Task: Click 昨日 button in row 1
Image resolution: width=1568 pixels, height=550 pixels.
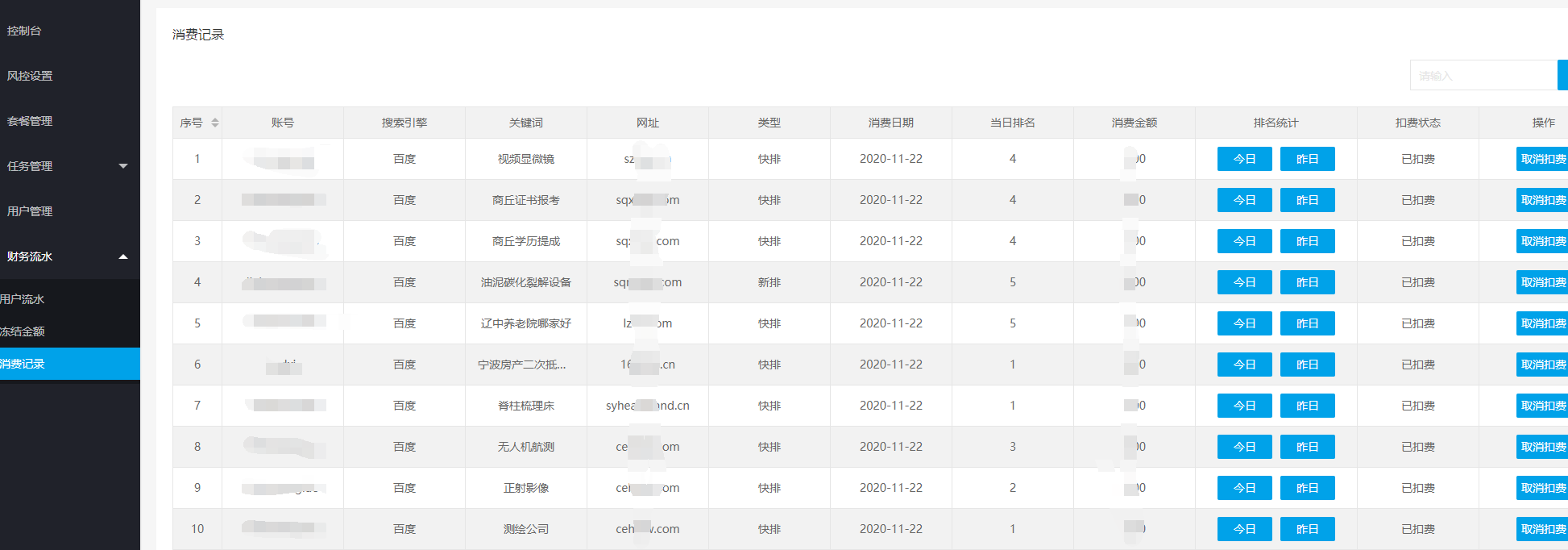Action: pyautogui.click(x=1307, y=159)
